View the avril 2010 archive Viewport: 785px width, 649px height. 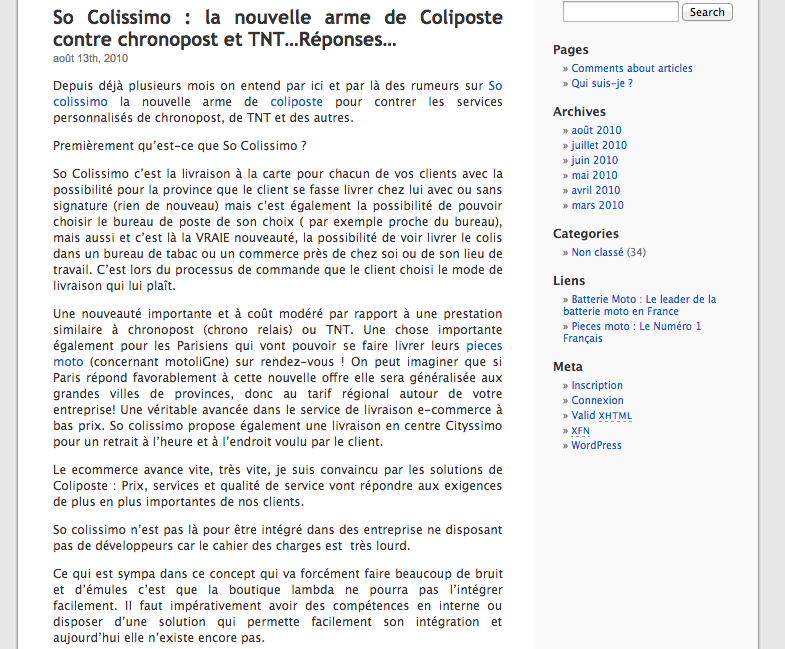[596, 190]
